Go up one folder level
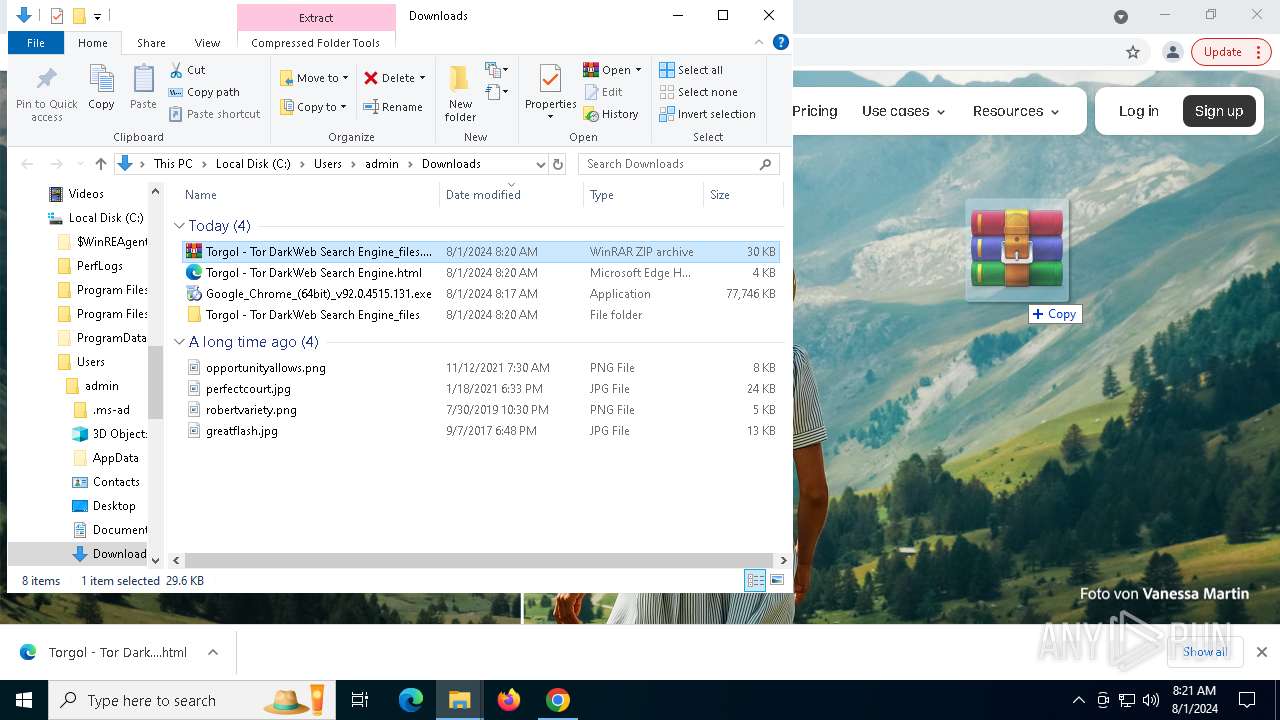1280x720 pixels. [x=100, y=164]
